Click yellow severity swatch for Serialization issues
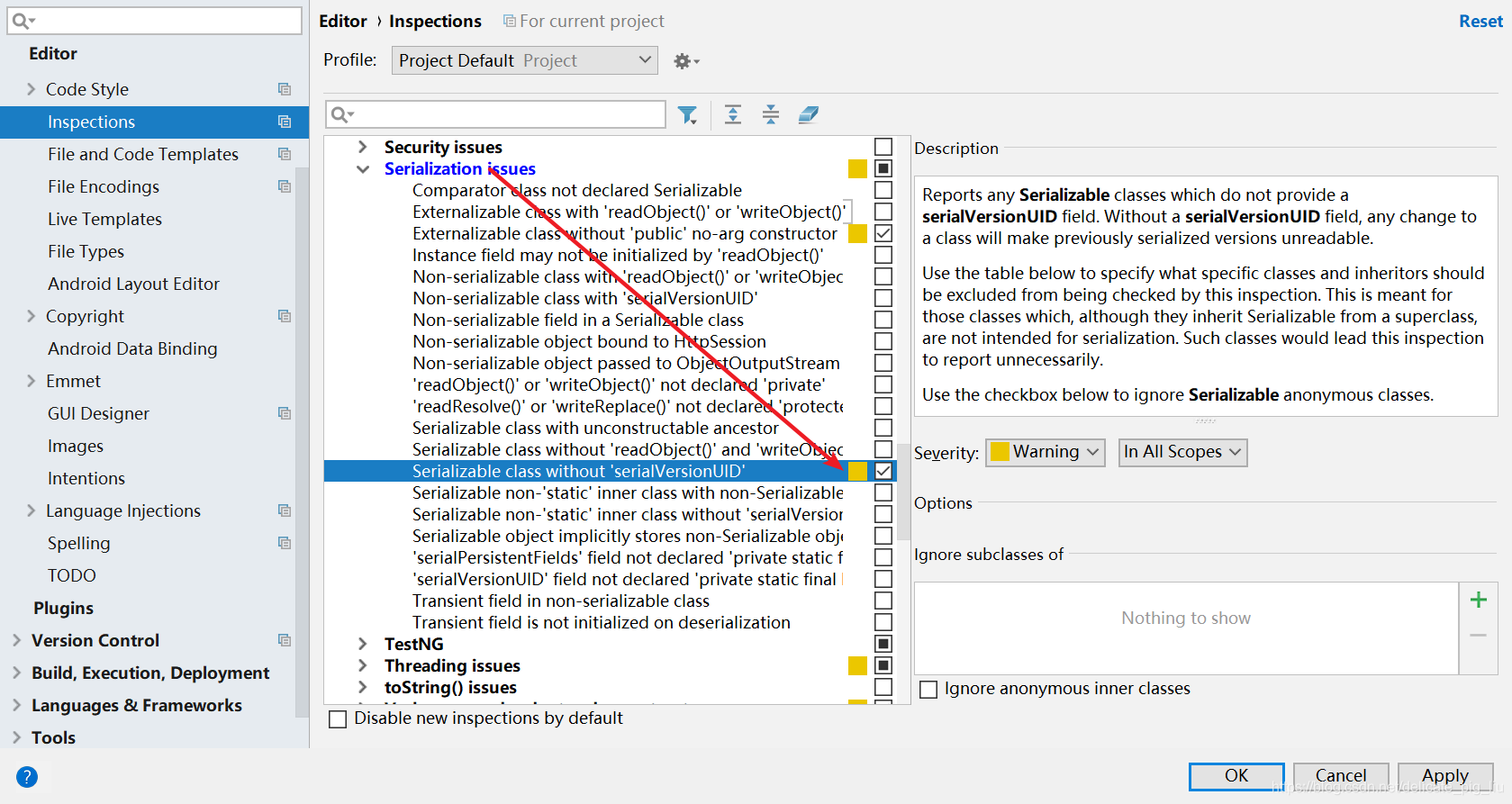 pos(857,168)
